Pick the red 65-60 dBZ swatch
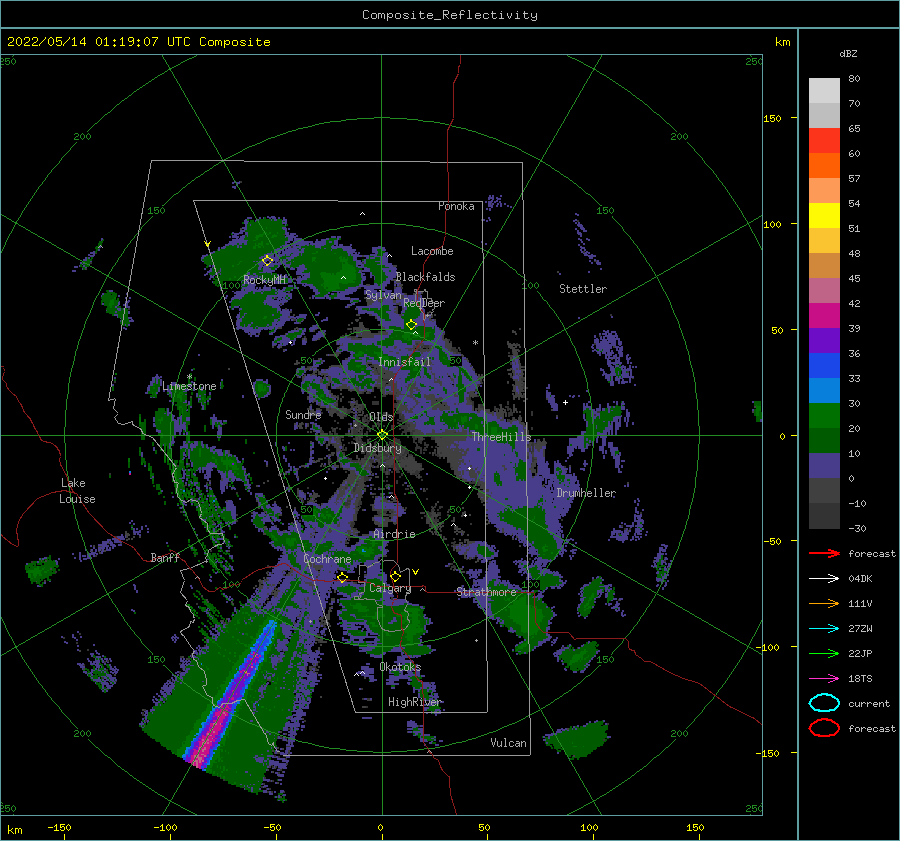 824,141
